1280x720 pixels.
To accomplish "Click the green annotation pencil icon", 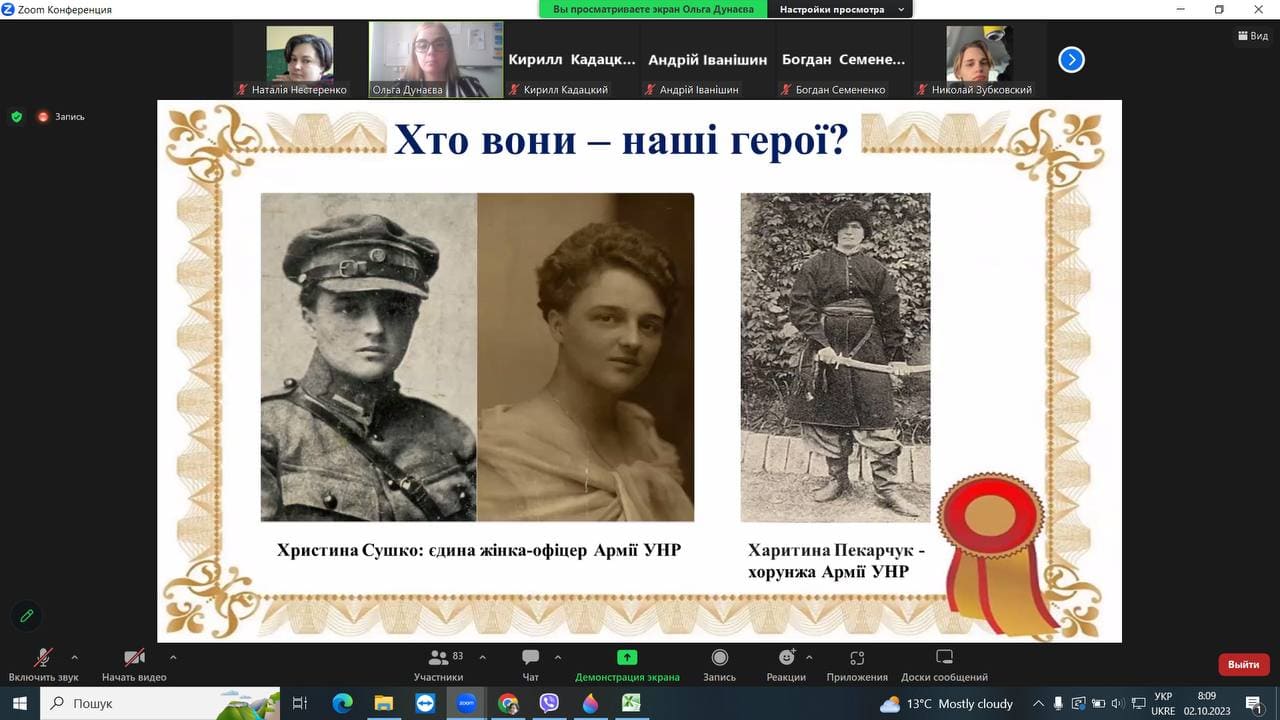I will pyautogui.click(x=27, y=616).
